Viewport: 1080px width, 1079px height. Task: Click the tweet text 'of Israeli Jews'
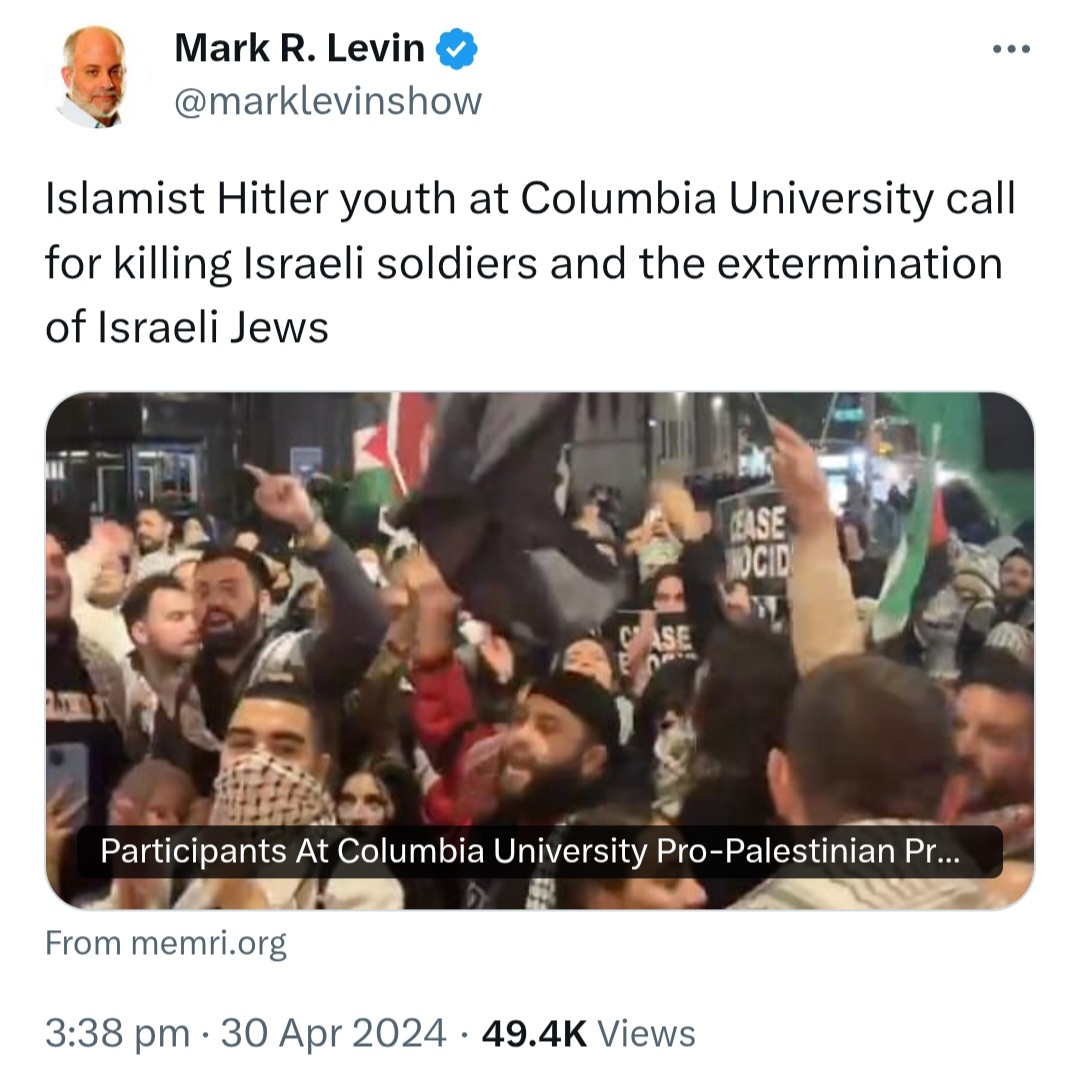187,328
